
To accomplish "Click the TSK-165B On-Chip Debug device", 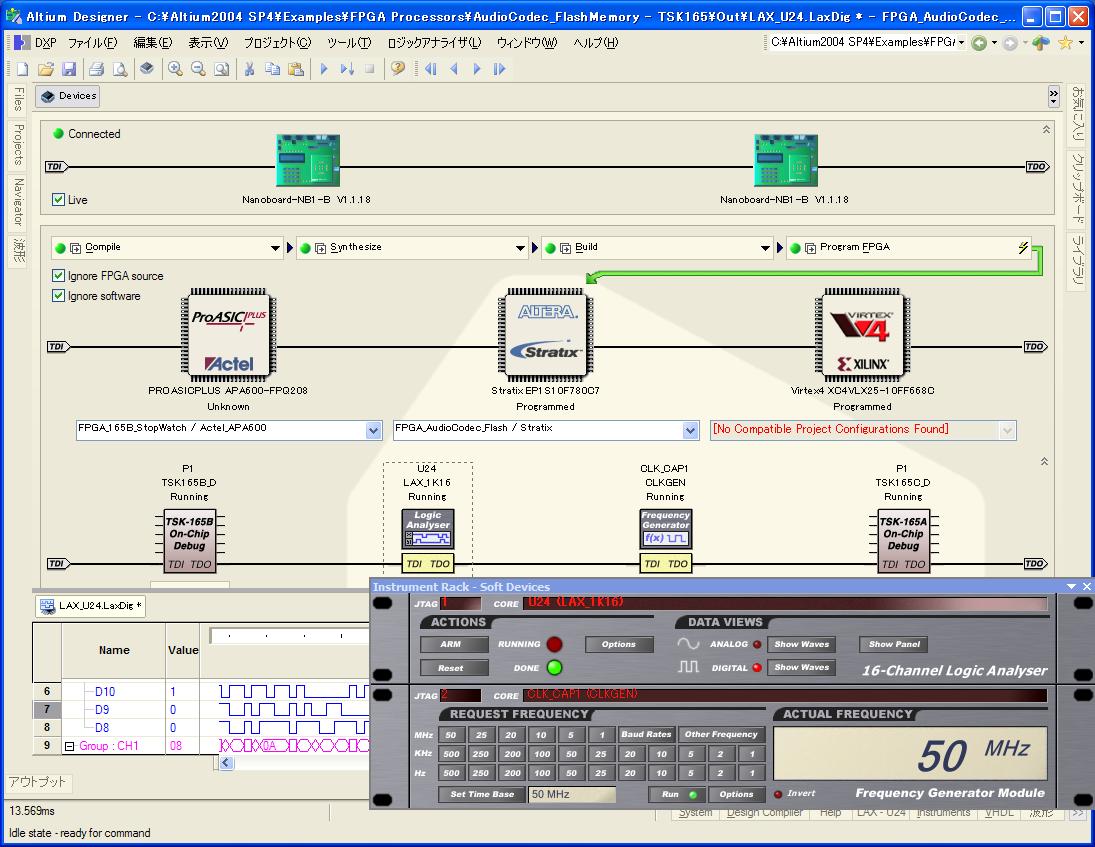I will point(189,540).
